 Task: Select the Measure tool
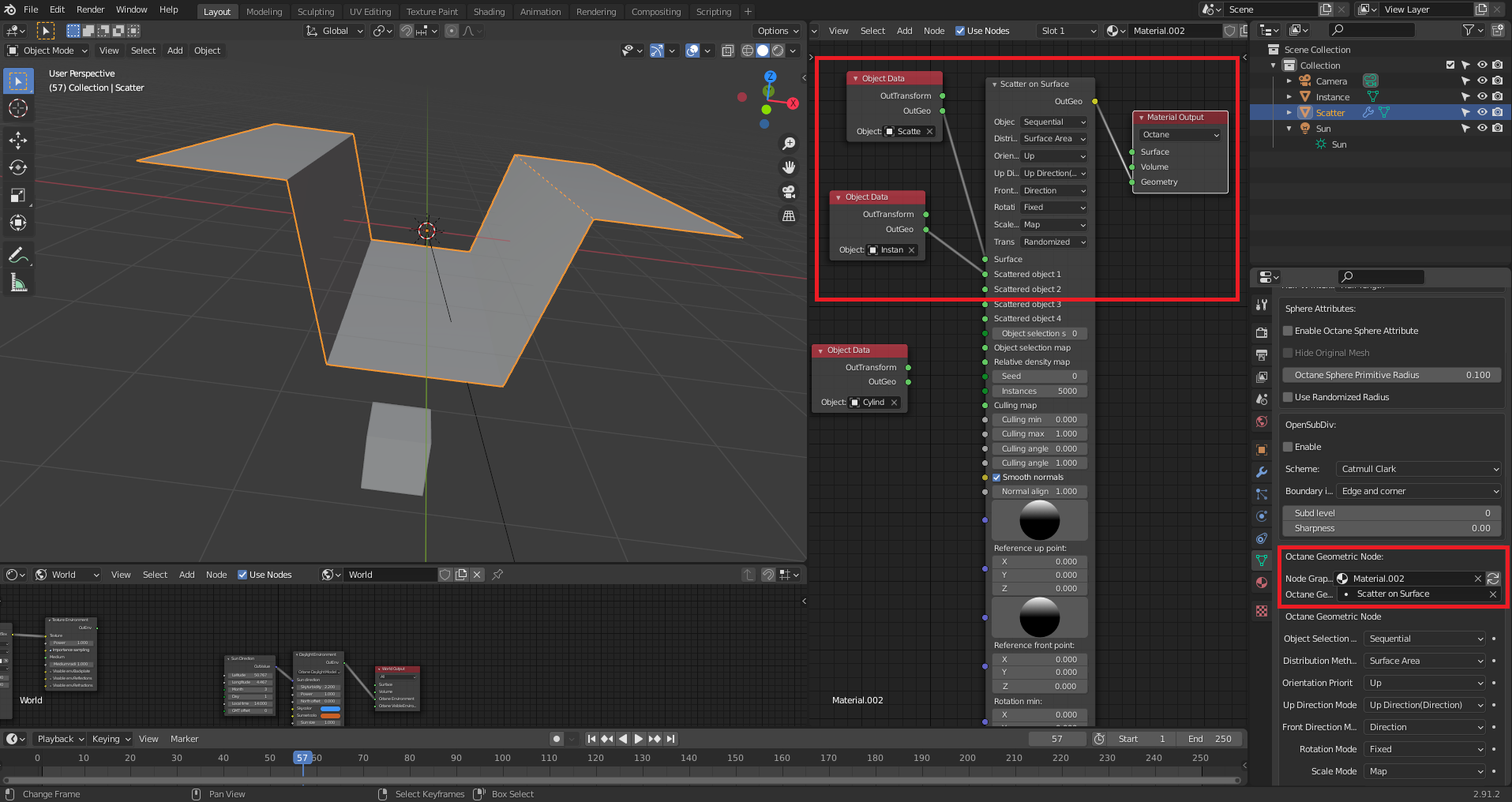pyautogui.click(x=18, y=283)
